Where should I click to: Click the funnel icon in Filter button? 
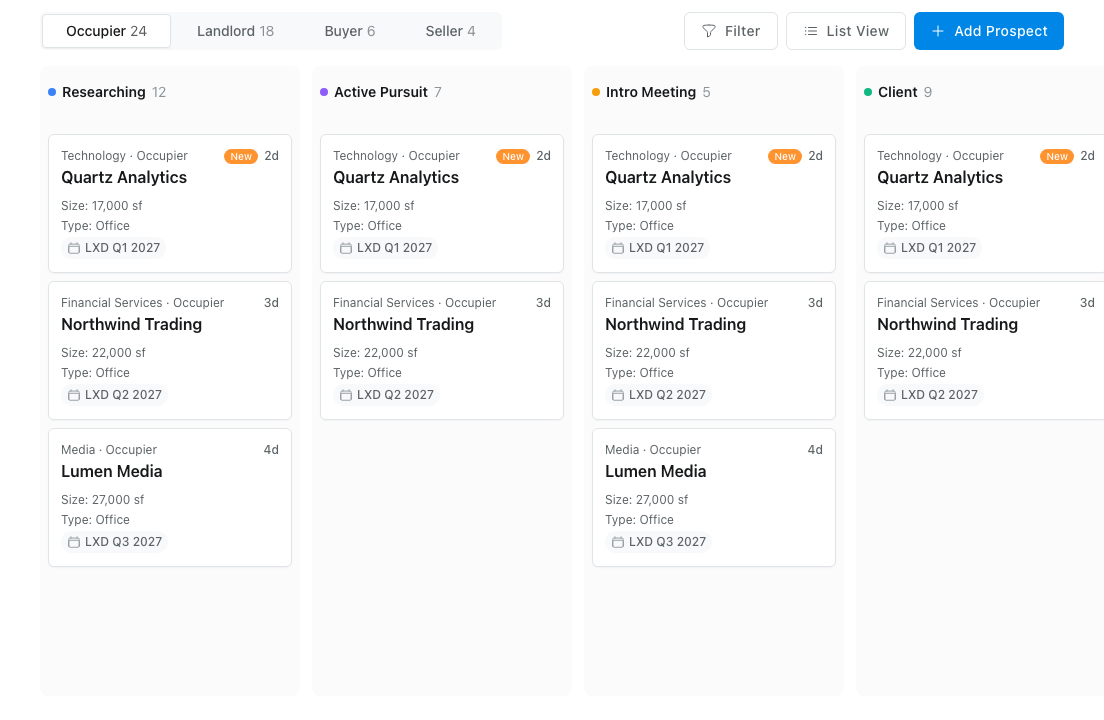coord(709,31)
